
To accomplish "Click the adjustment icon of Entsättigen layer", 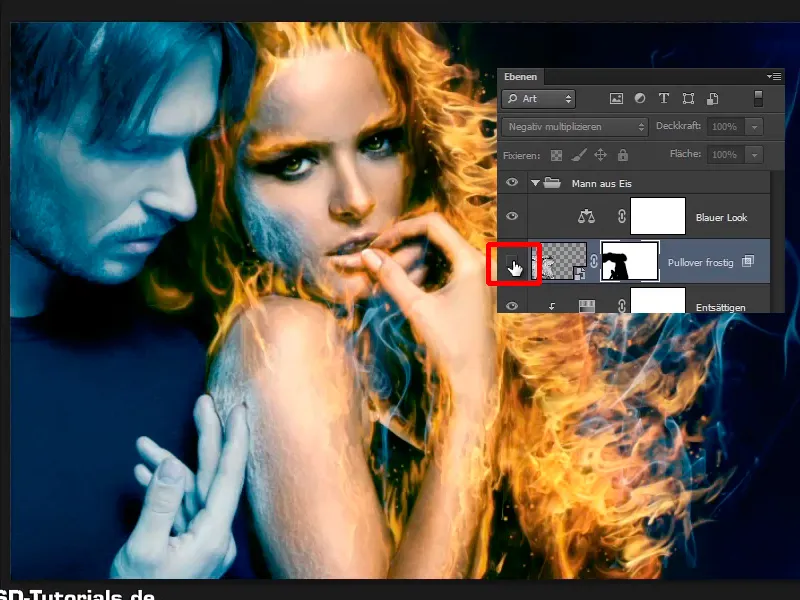I will point(587,306).
